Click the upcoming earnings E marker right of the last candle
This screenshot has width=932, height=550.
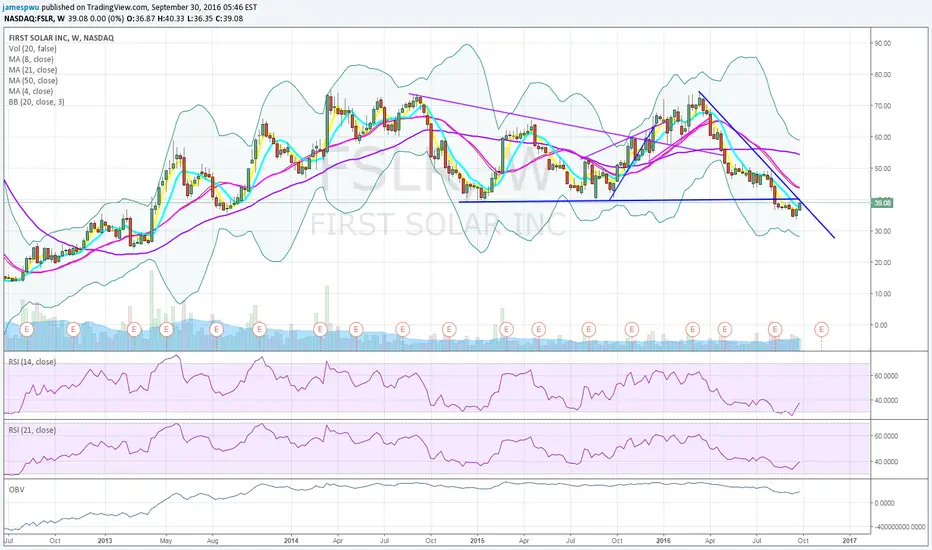[x=822, y=329]
